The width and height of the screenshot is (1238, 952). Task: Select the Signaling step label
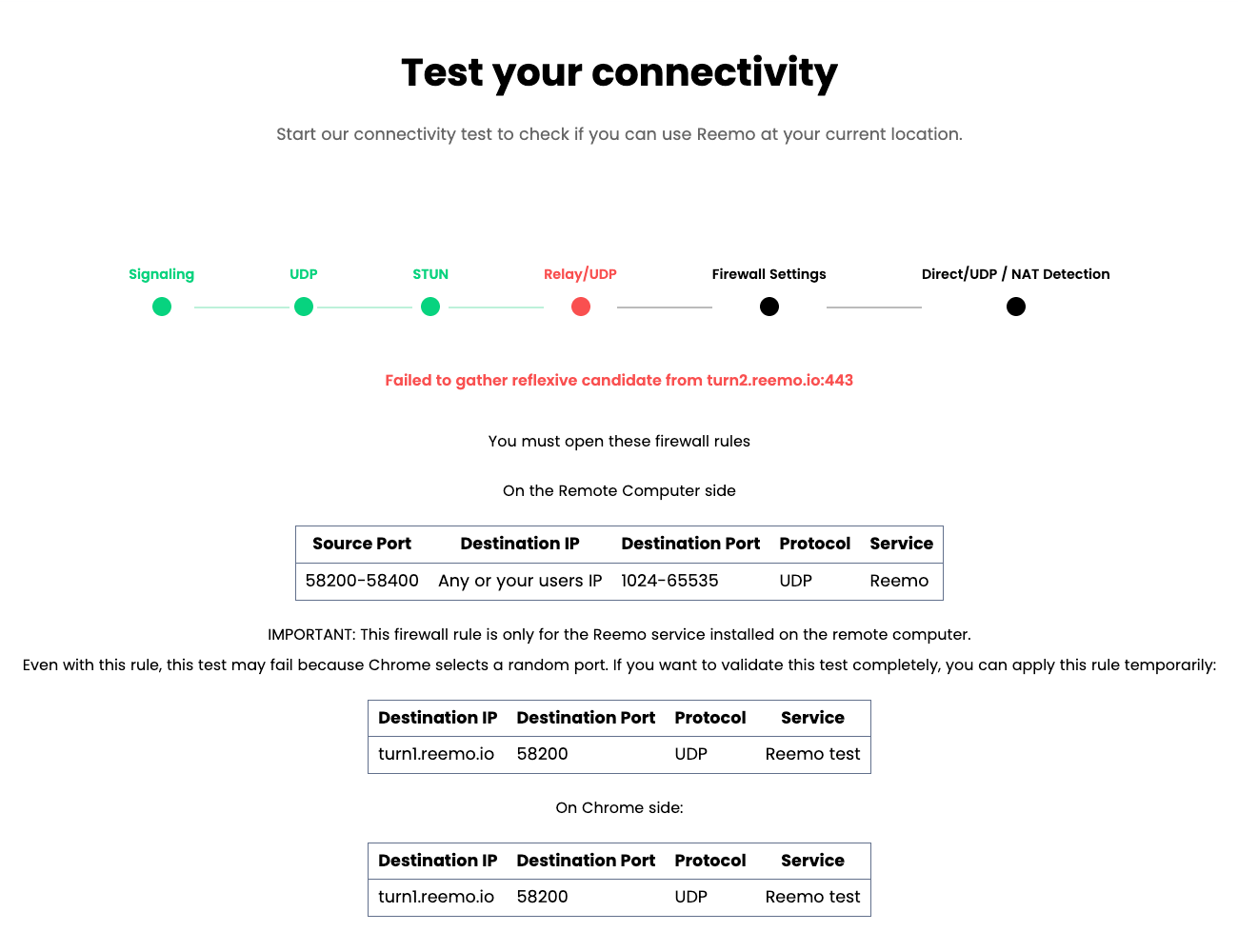coord(162,274)
